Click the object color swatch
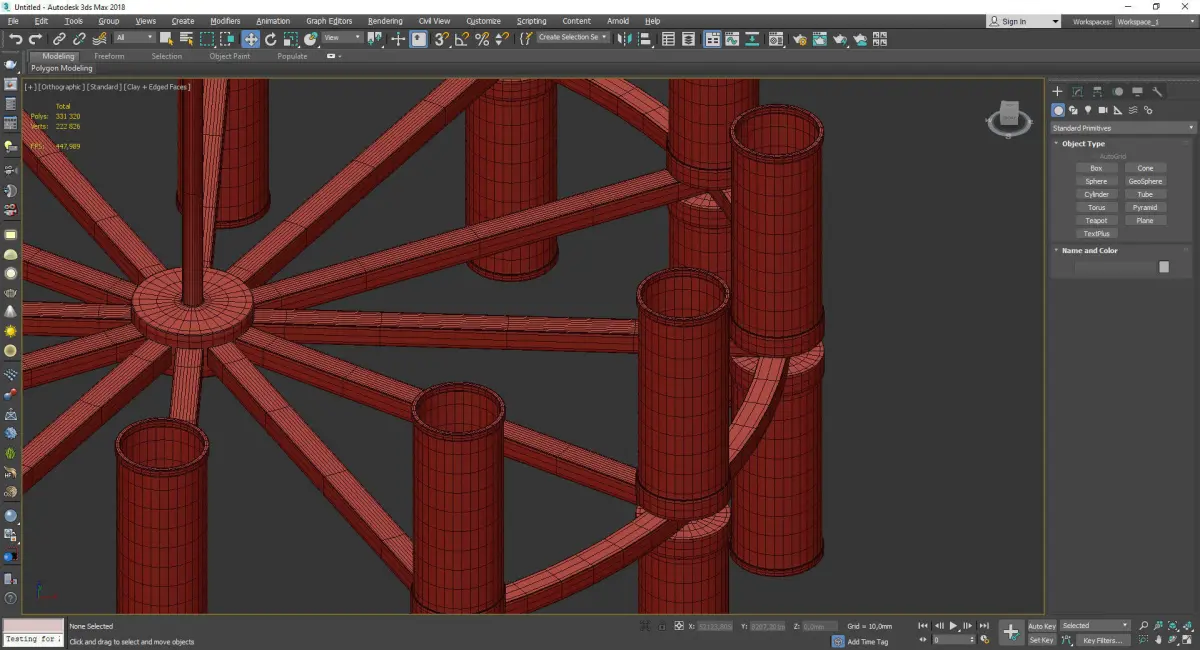The height and width of the screenshot is (650, 1200). point(1164,267)
